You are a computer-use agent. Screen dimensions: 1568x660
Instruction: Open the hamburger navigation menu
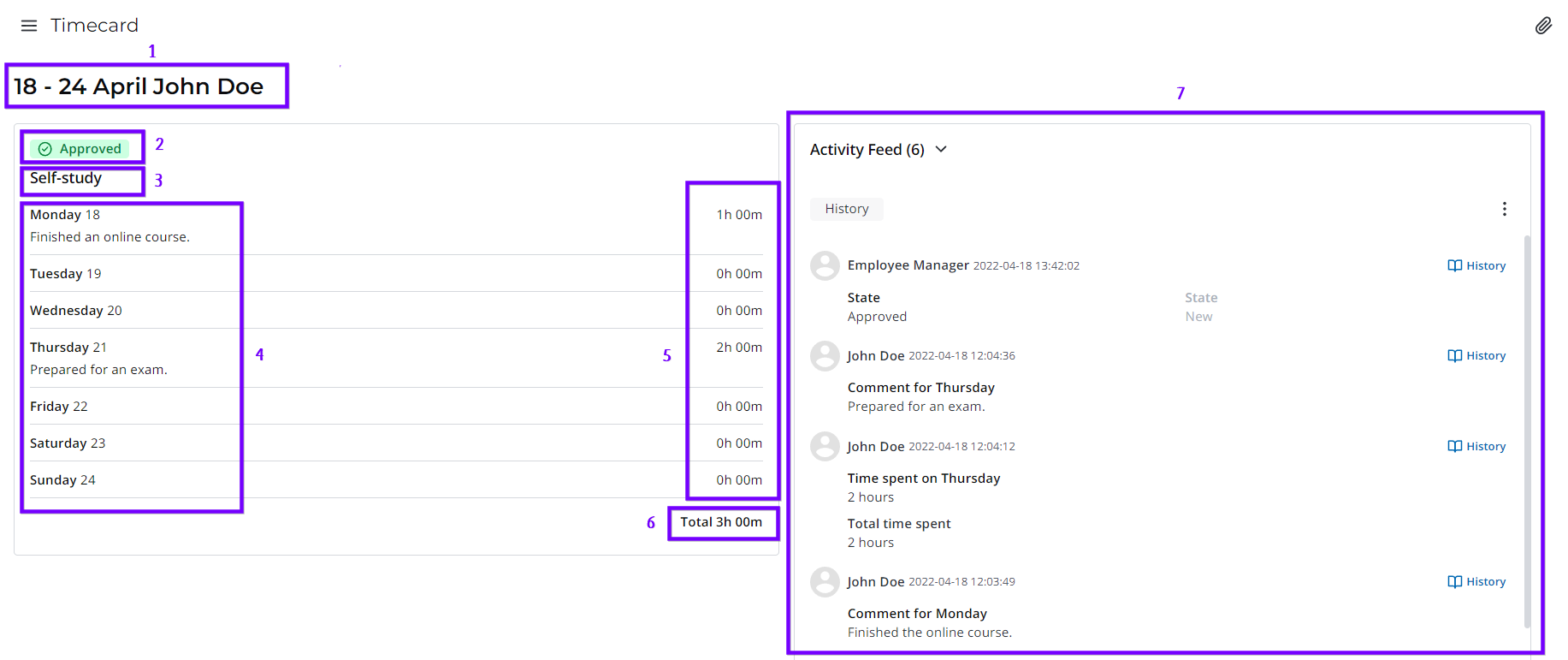pyautogui.click(x=29, y=26)
